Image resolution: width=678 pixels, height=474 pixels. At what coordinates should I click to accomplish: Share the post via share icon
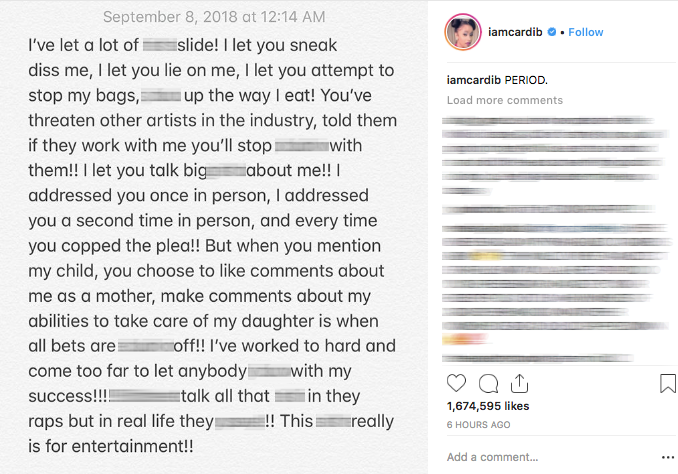pos(520,384)
